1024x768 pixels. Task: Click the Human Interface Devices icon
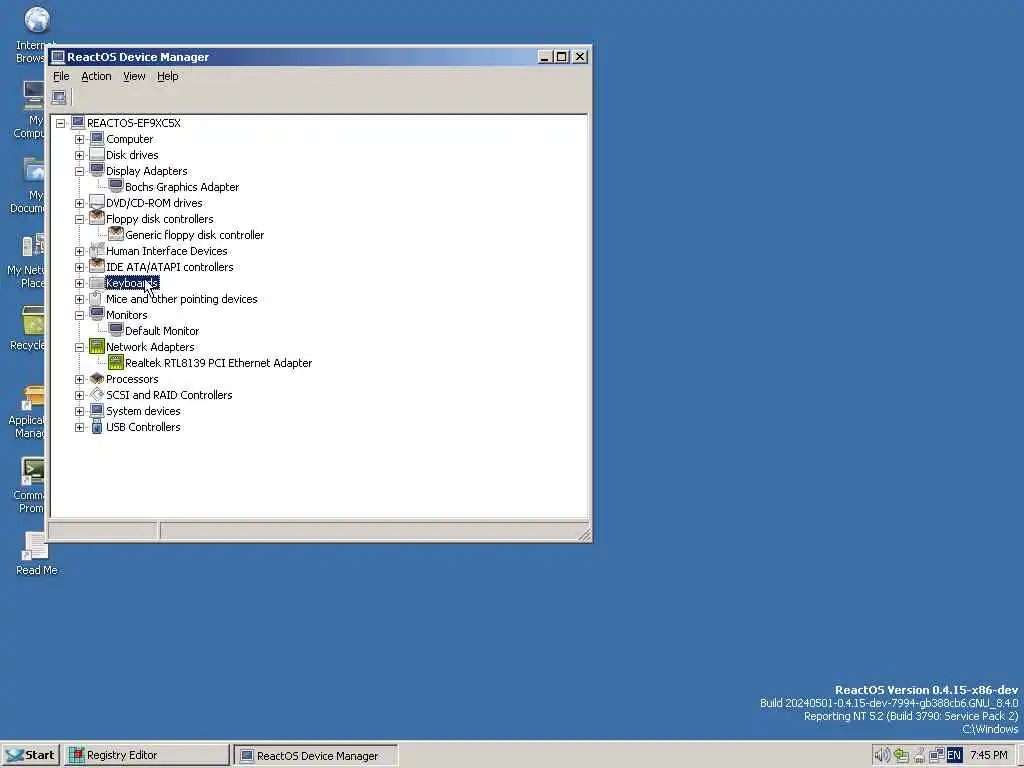pyautogui.click(x=97, y=251)
